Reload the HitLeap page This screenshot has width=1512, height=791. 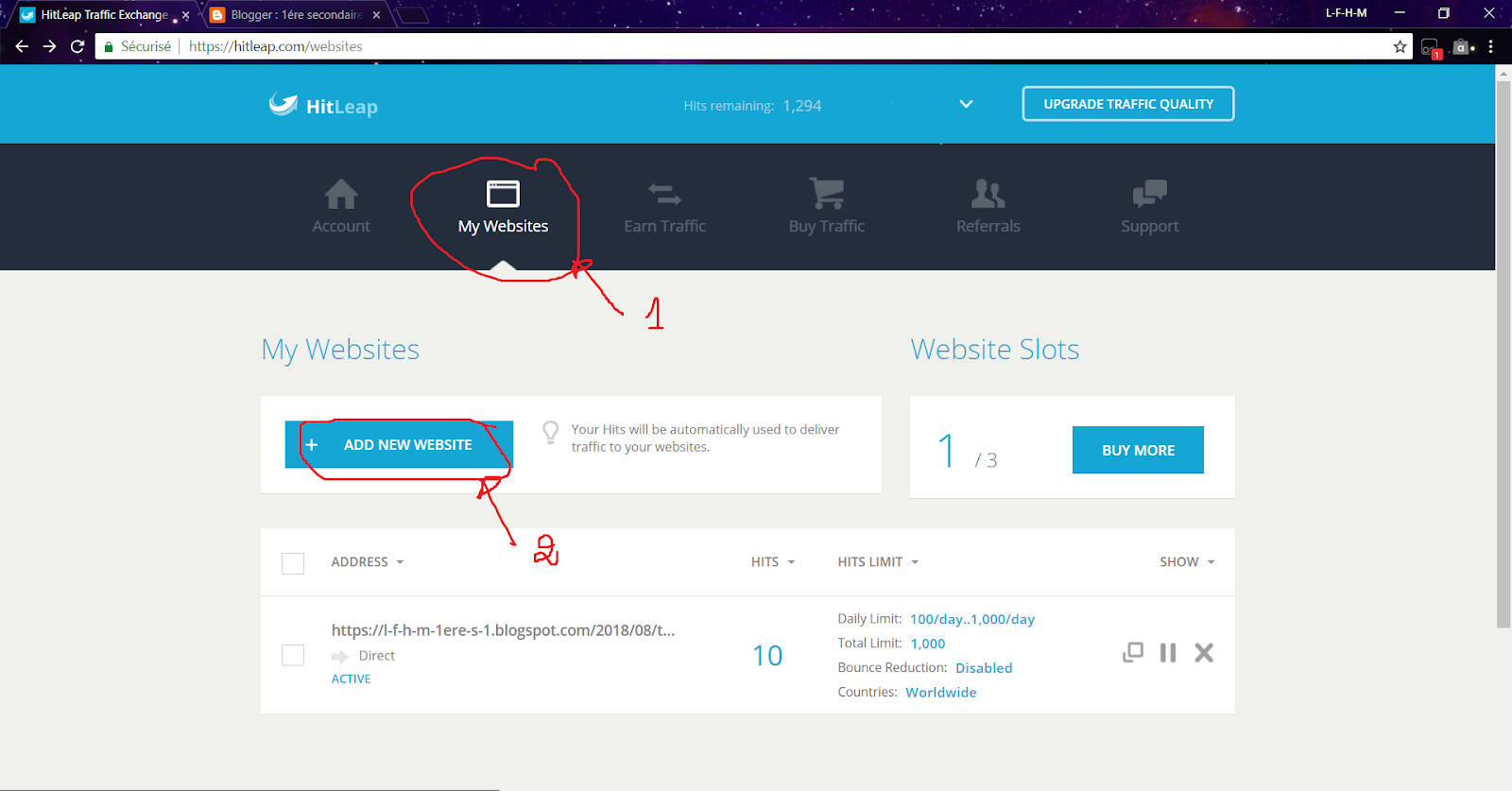pos(77,46)
